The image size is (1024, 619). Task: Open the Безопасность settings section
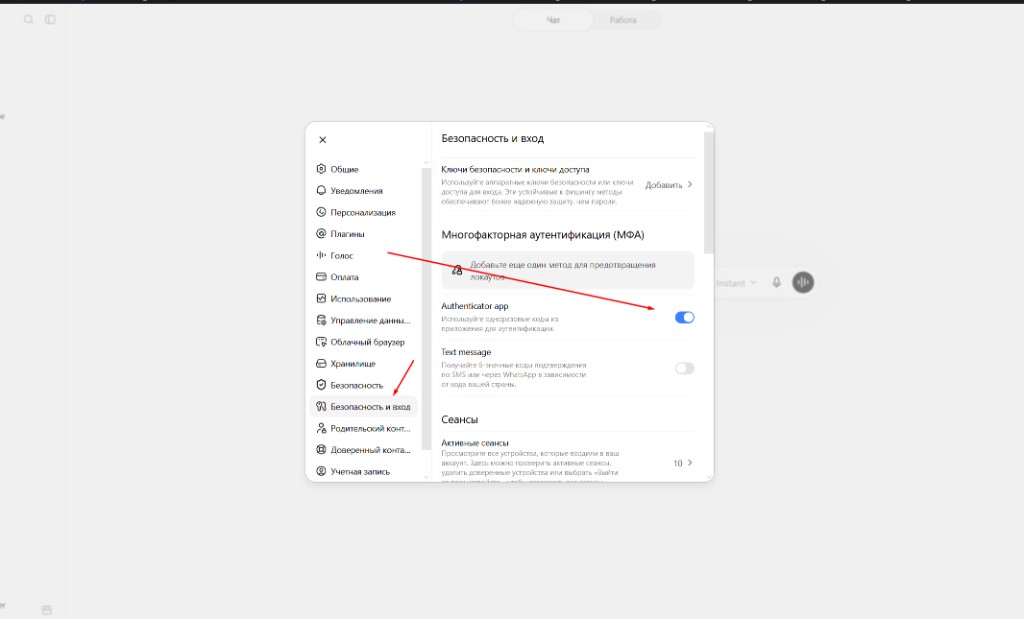[364, 385]
